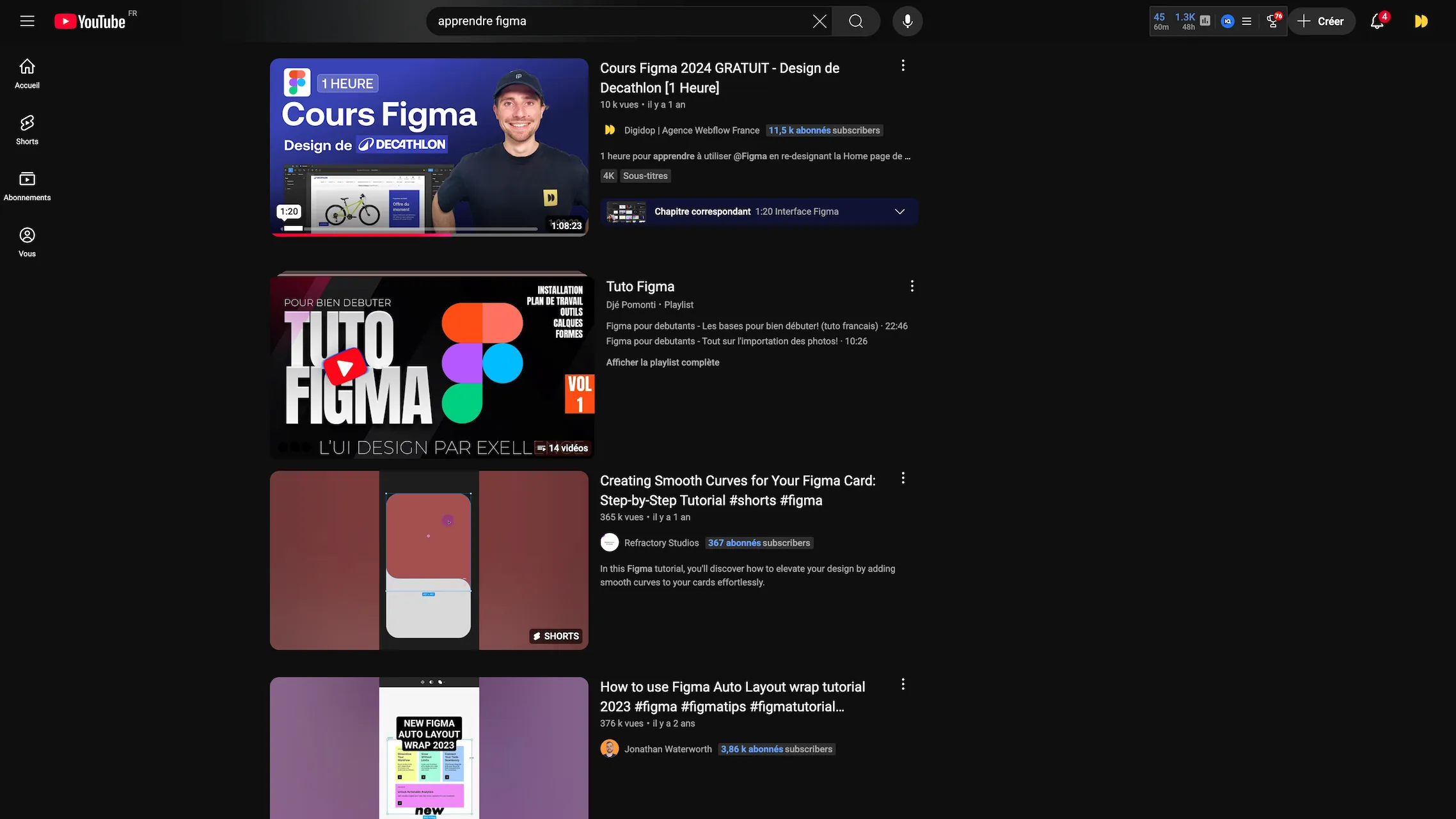Image resolution: width=1456 pixels, height=819 pixels.
Task: Click the 4K badge
Action: [x=608, y=175]
